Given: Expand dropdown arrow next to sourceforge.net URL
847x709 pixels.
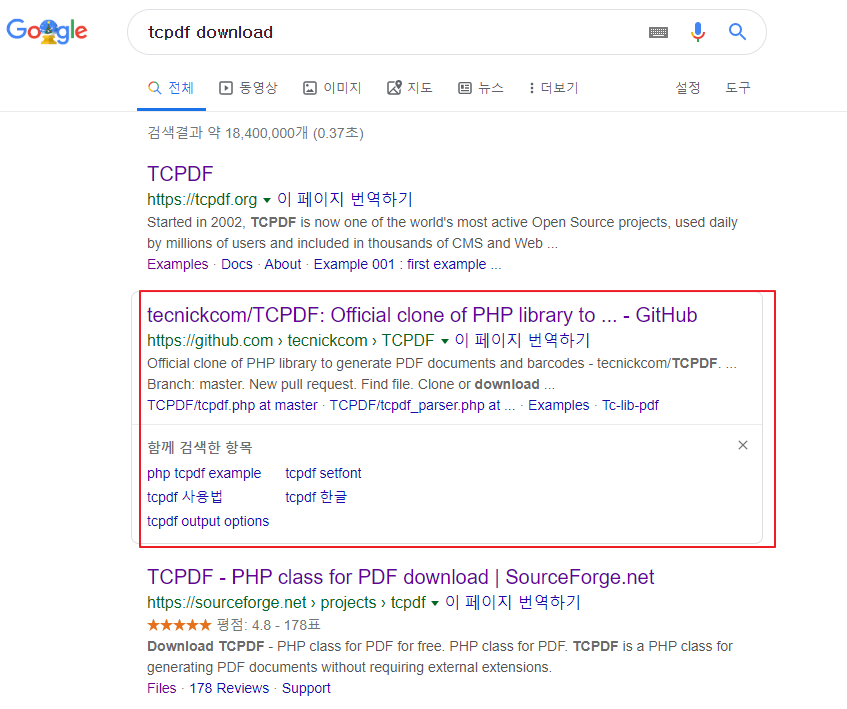Looking at the screenshot, I should [435, 604].
